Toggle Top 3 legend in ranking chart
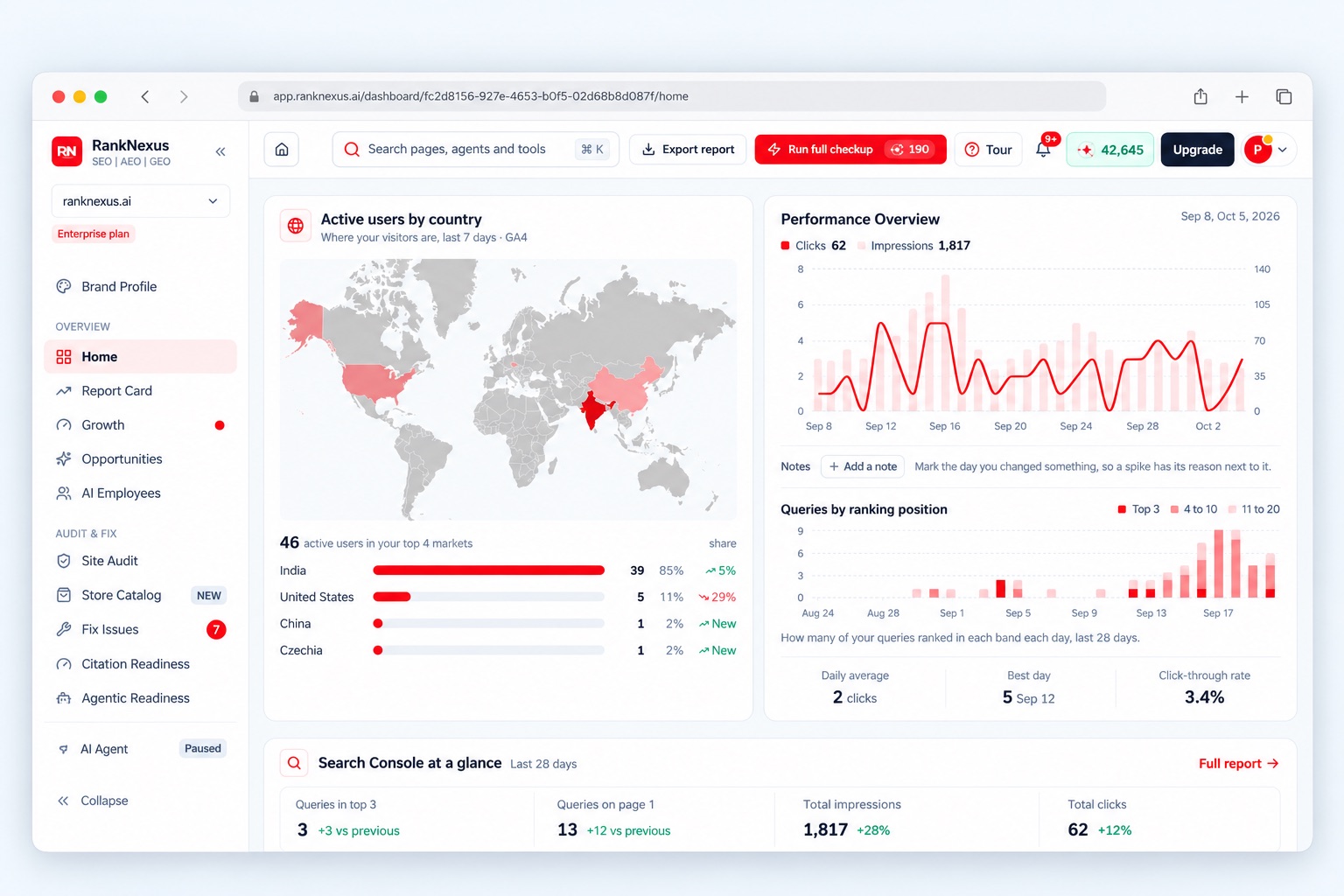The width and height of the screenshot is (1344, 896). point(1138,509)
